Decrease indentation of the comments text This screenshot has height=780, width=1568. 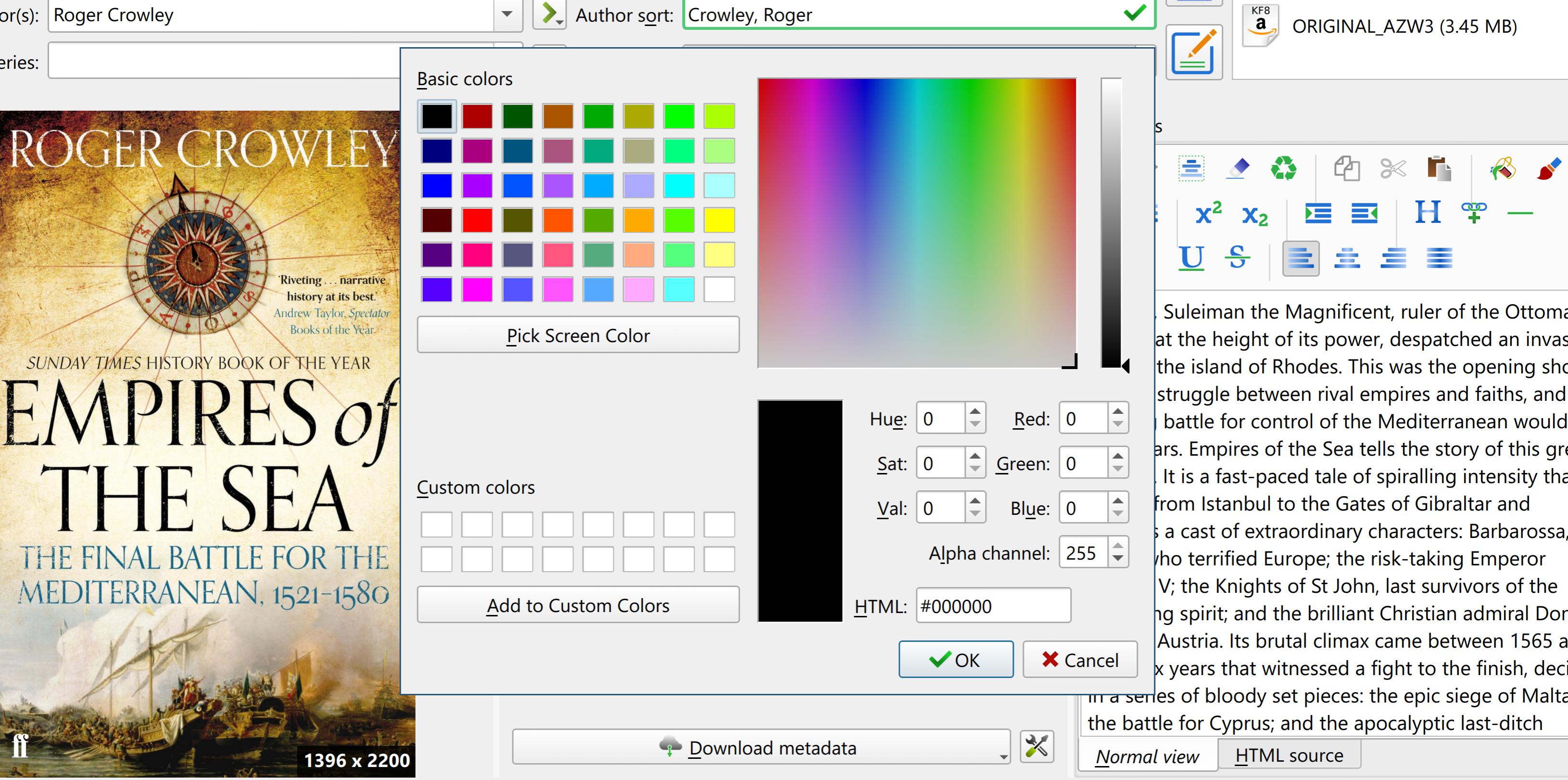pyautogui.click(x=1364, y=213)
